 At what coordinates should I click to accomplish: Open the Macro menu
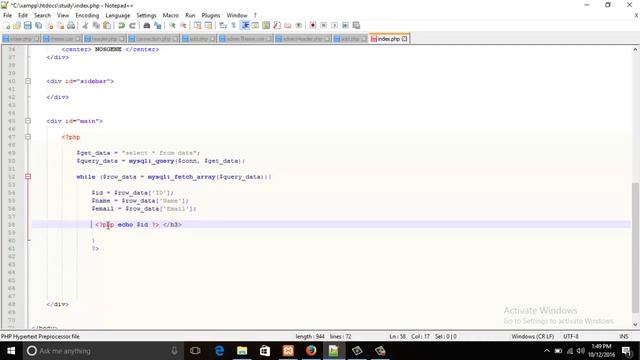click(x=171, y=15)
